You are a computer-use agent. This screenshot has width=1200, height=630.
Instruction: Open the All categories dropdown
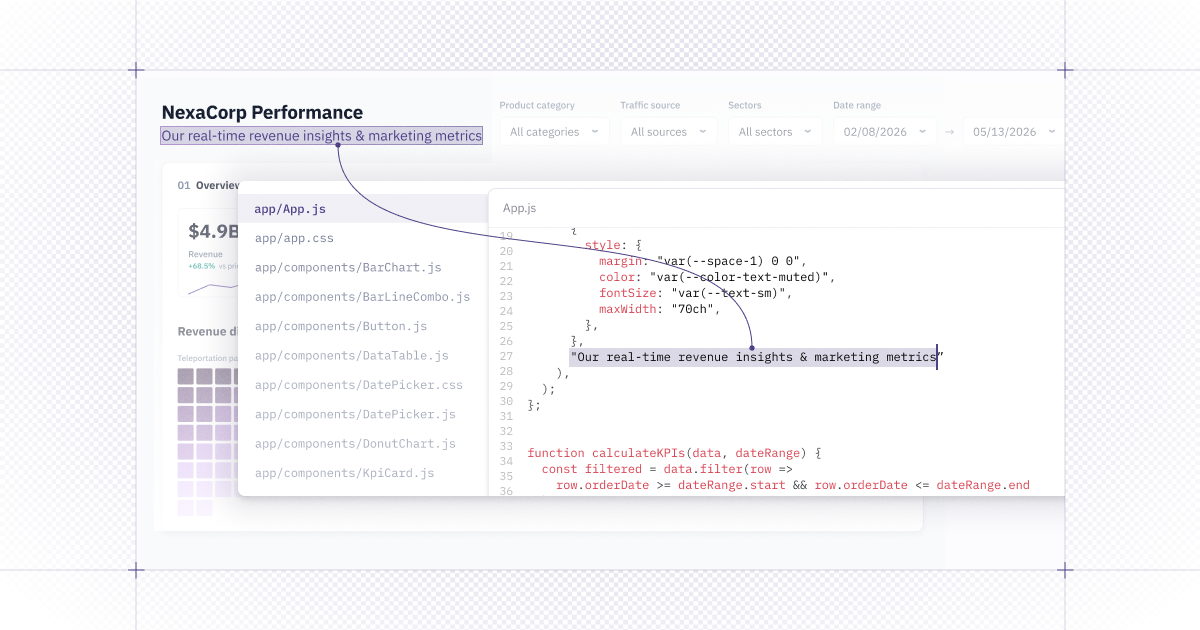(x=554, y=132)
